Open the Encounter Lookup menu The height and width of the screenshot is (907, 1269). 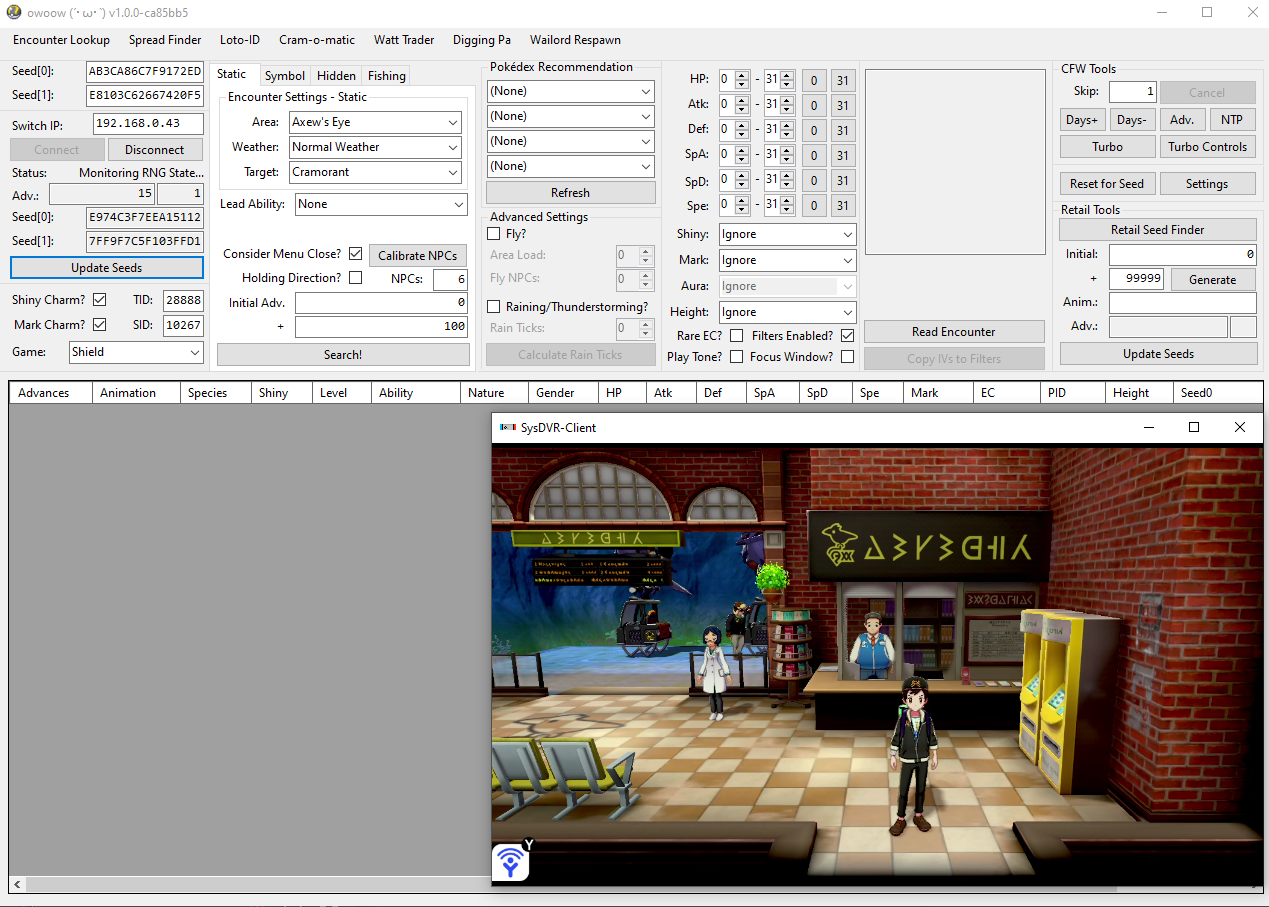pyautogui.click(x=61, y=40)
